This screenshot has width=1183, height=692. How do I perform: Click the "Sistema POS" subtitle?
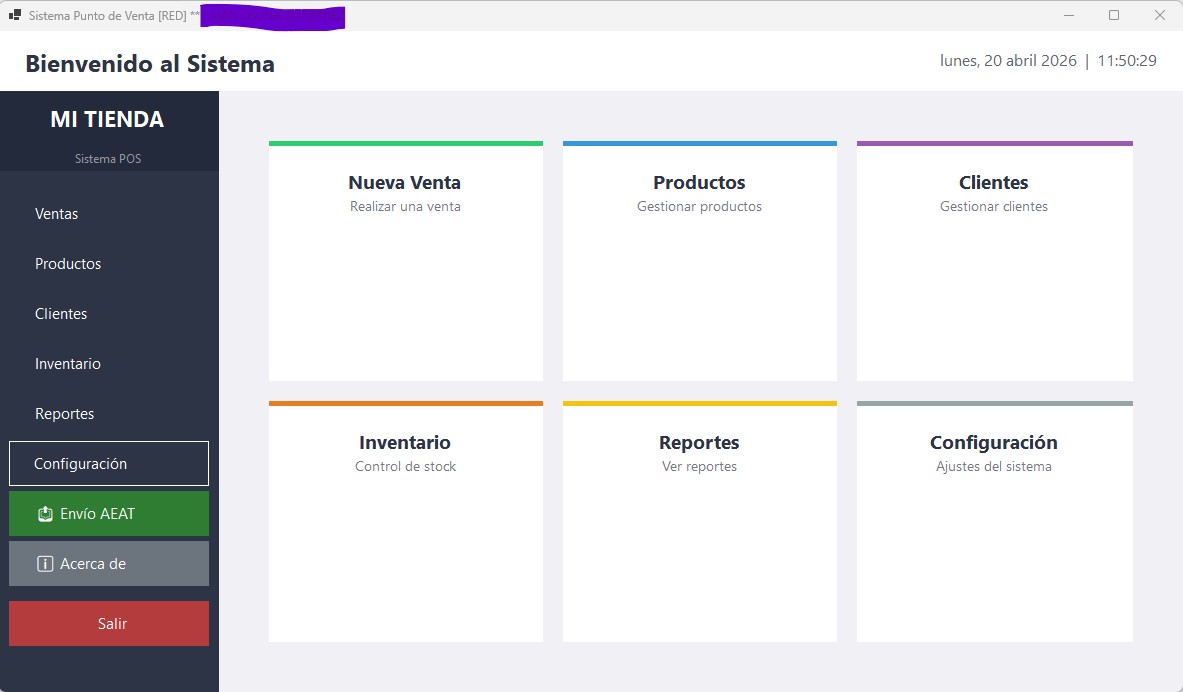(x=108, y=158)
